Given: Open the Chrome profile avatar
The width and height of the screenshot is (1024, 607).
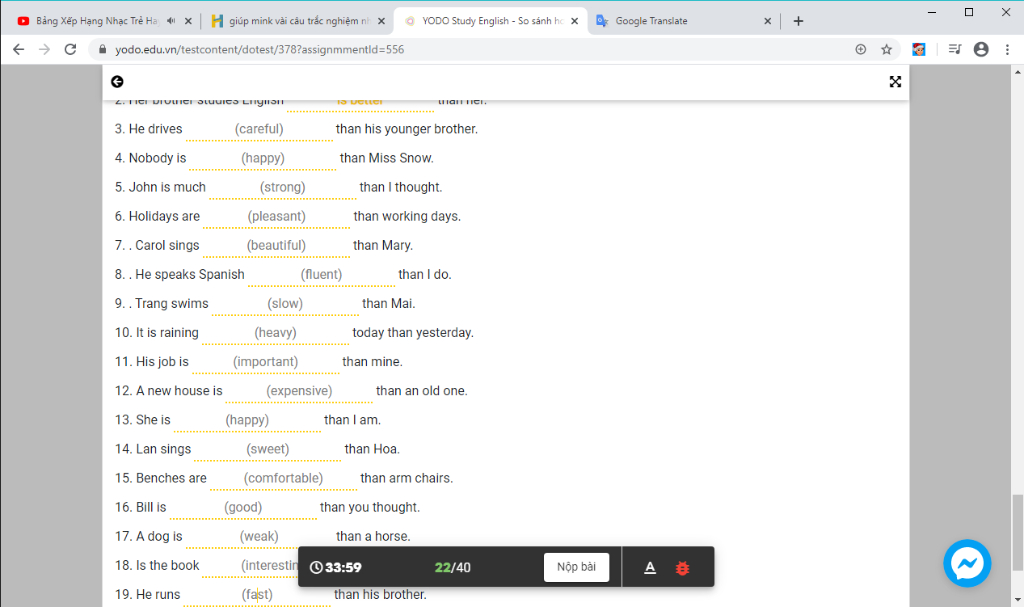Looking at the screenshot, I should tap(981, 50).
